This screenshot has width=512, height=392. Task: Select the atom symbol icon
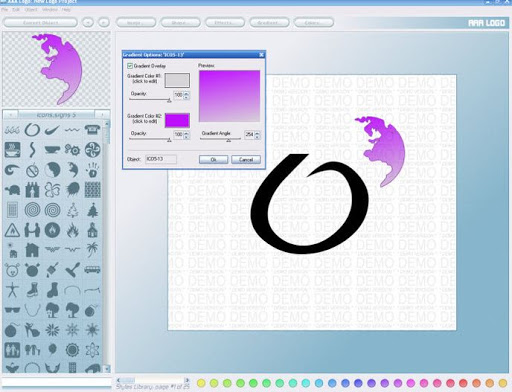92,350
